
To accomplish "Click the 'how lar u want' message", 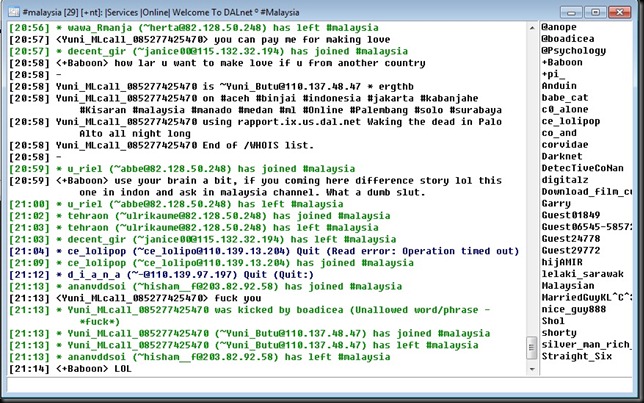I will pos(217,63).
